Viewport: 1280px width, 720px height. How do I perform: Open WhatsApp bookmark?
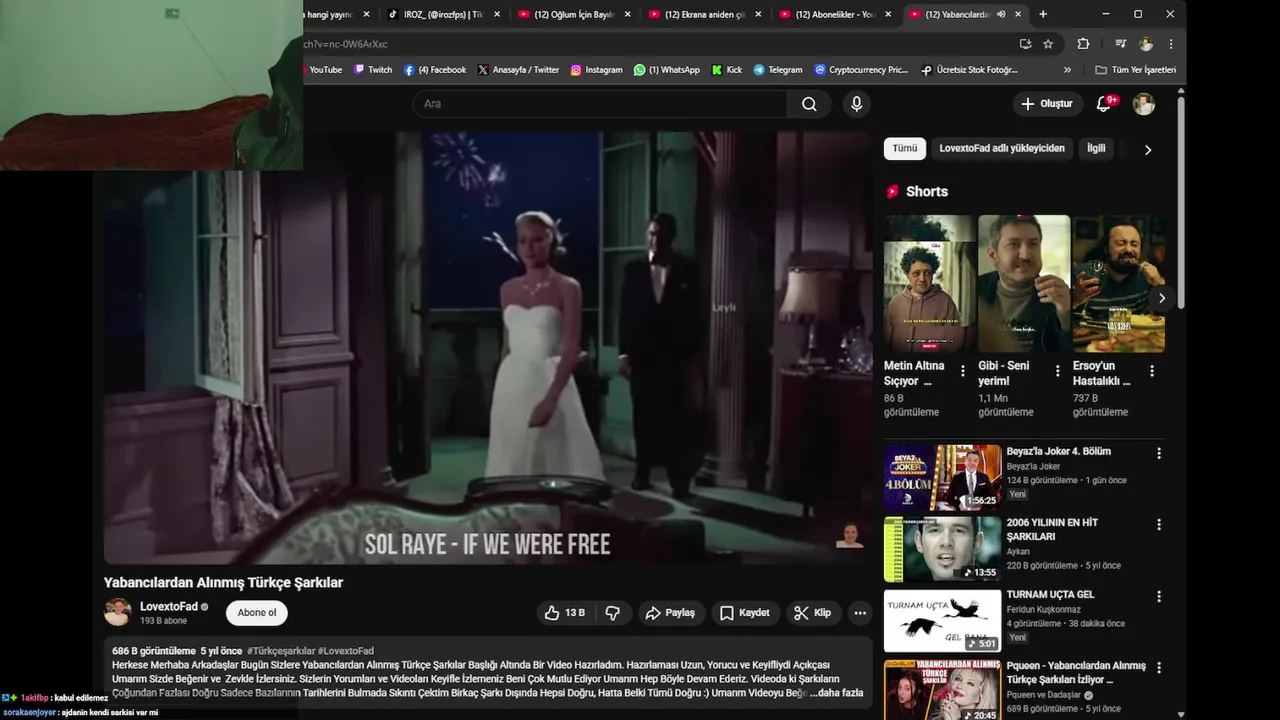[x=667, y=70]
